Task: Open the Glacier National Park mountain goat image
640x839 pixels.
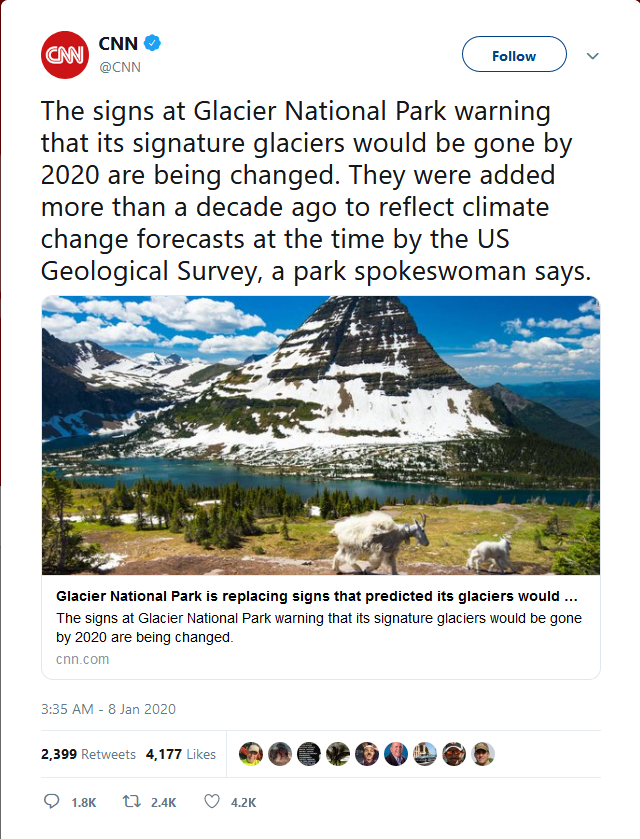Action: [320, 435]
